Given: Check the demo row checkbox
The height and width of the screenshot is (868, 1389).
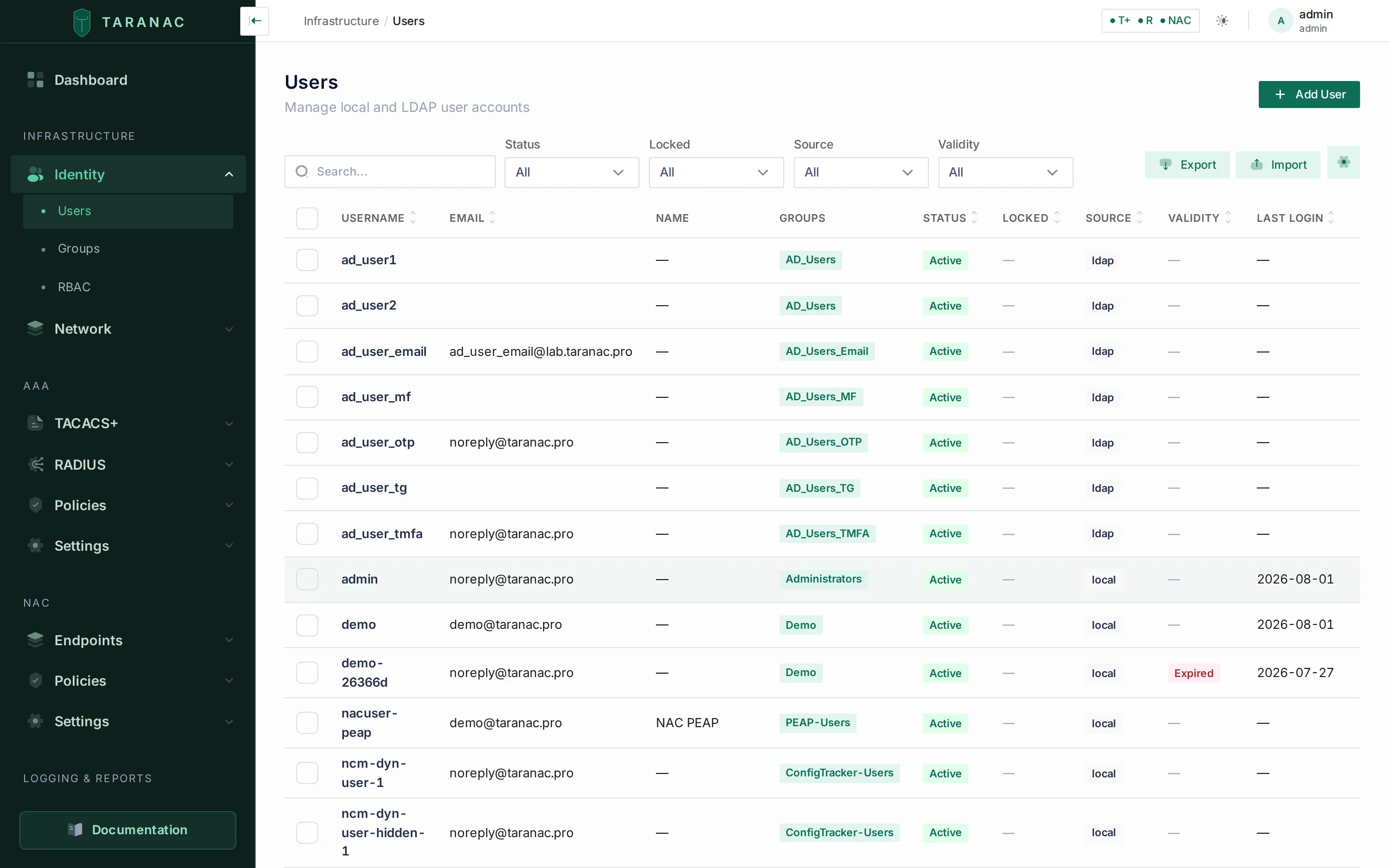Looking at the screenshot, I should coord(307,625).
